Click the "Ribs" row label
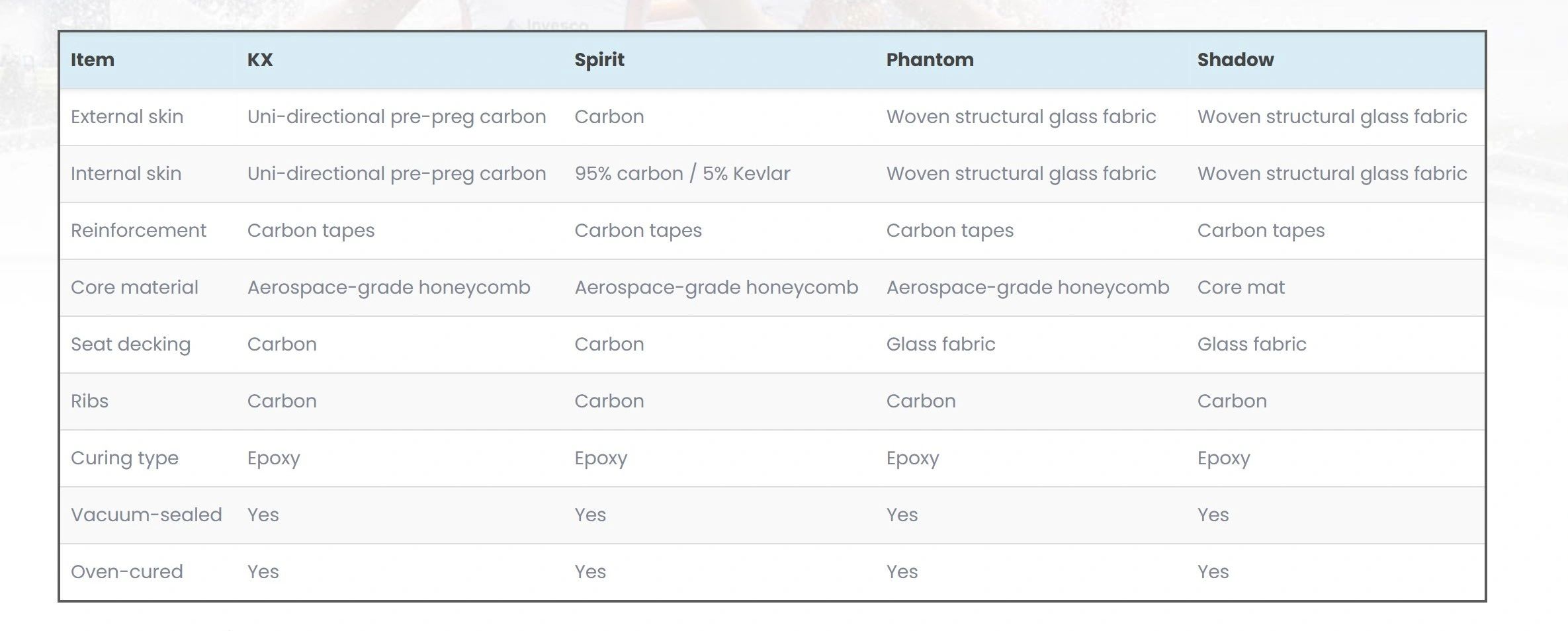This screenshot has width=1568, height=631. (89, 401)
